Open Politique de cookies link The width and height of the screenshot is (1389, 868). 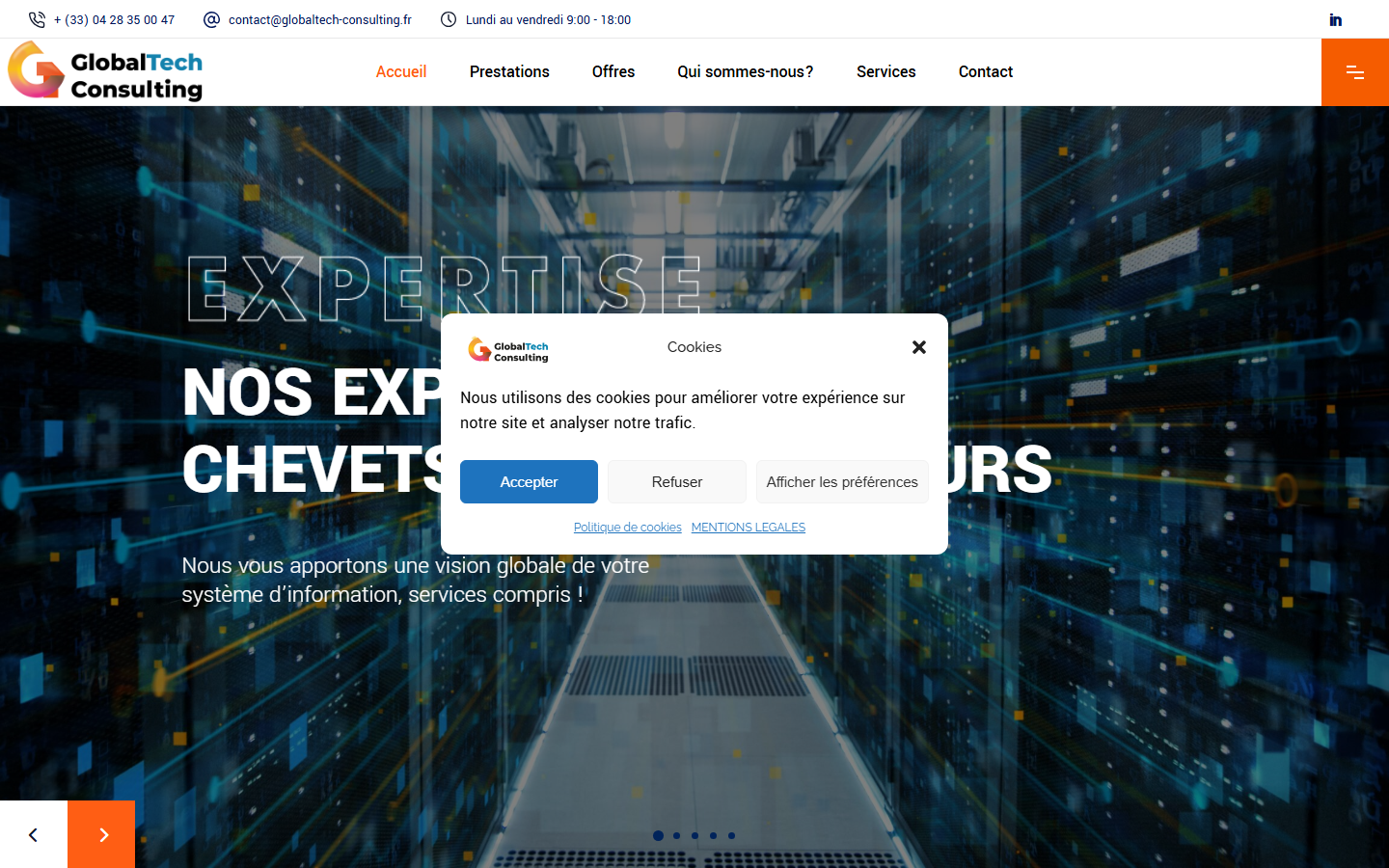[x=628, y=528]
